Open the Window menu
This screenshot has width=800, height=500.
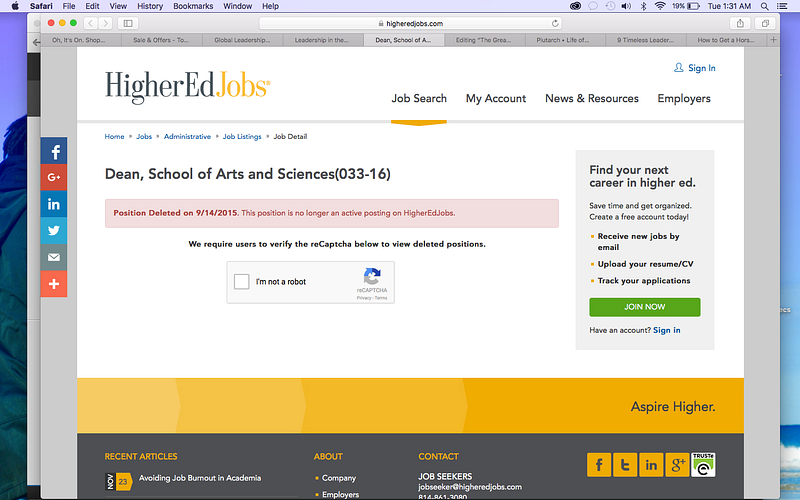(x=237, y=6)
